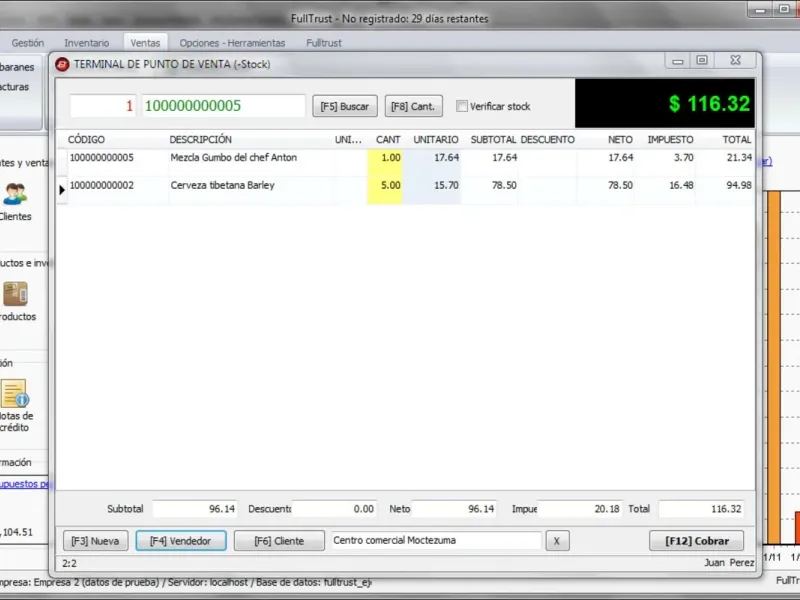
Task: Open the Inventario menu tab
Action: coord(87,43)
